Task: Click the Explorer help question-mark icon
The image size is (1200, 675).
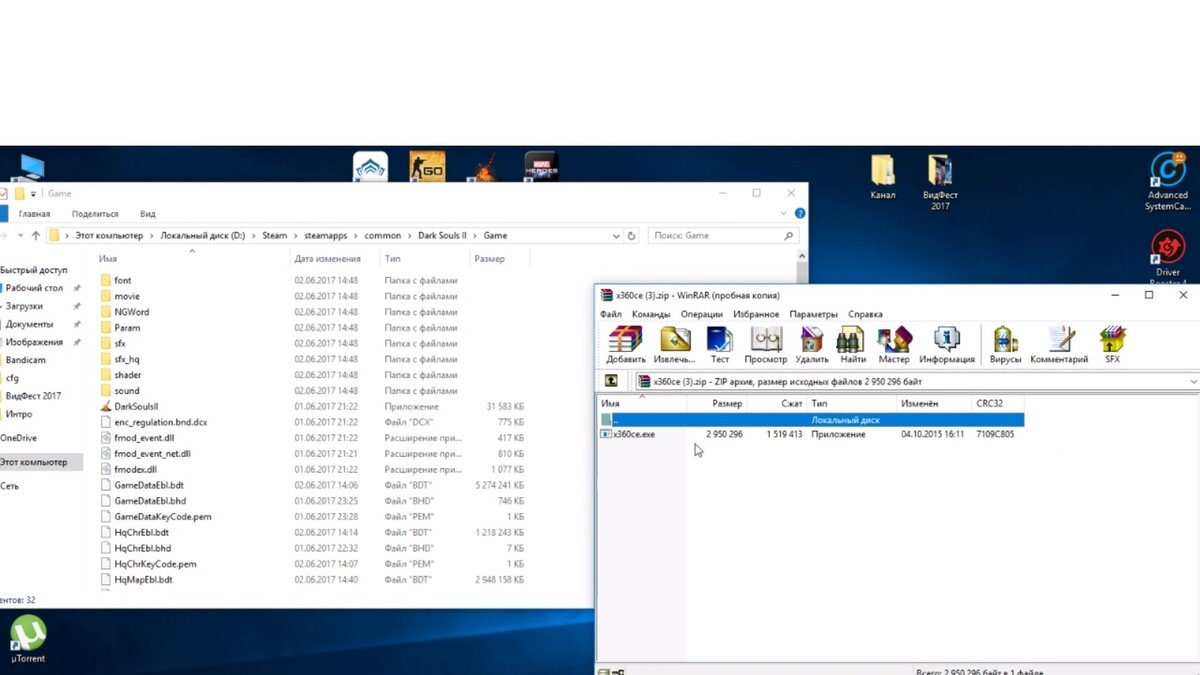Action: pos(799,213)
